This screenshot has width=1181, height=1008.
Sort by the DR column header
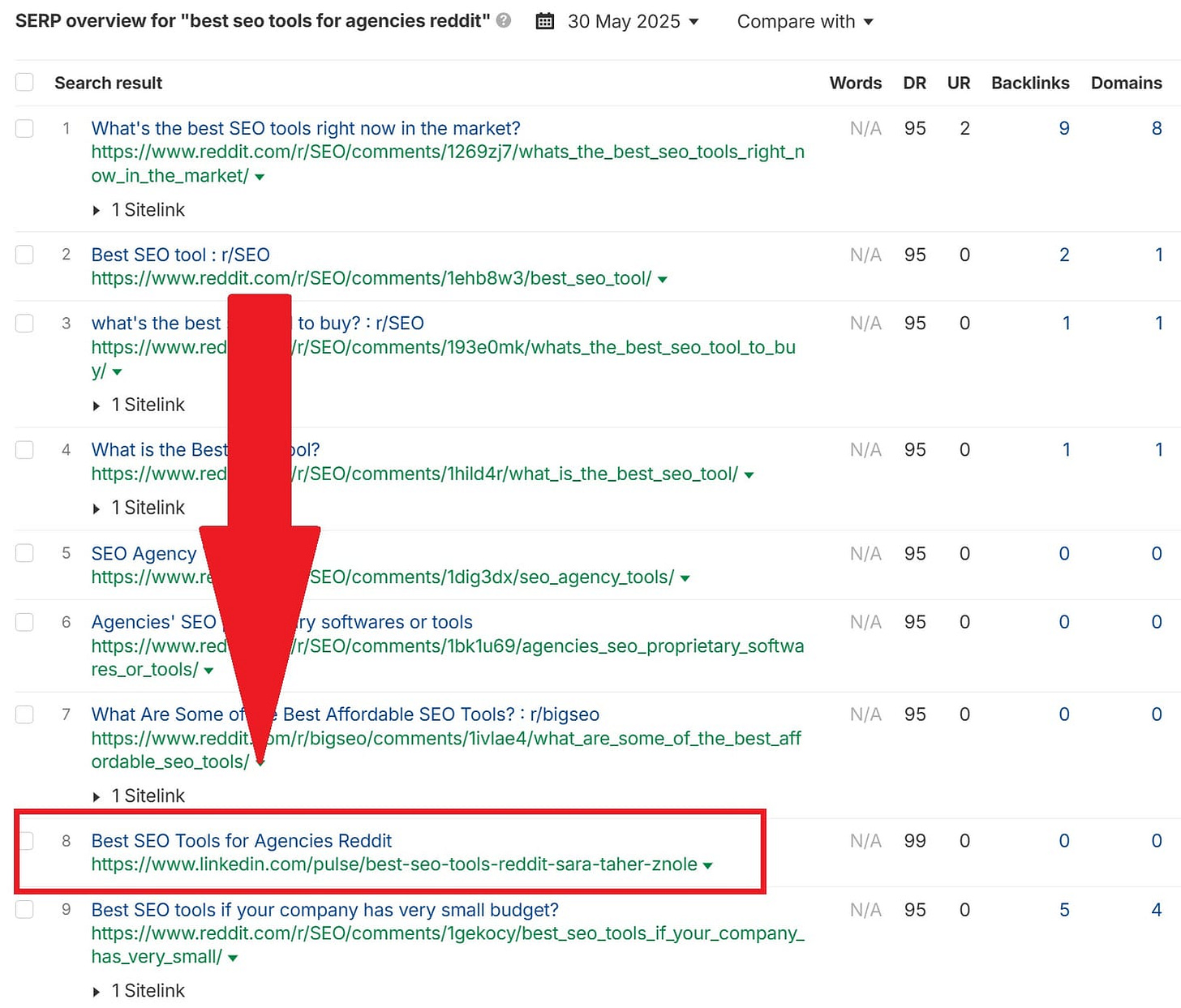click(914, 82)
